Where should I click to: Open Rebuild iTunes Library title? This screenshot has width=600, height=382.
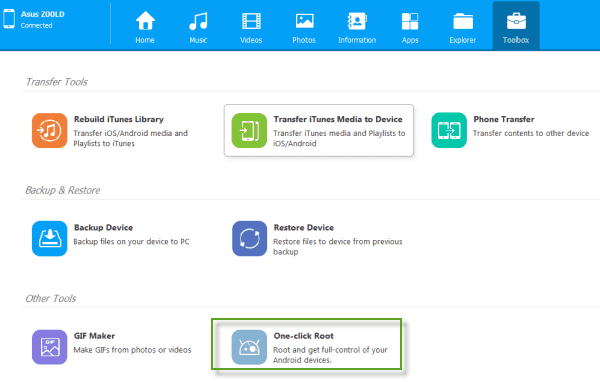(119, 119)
